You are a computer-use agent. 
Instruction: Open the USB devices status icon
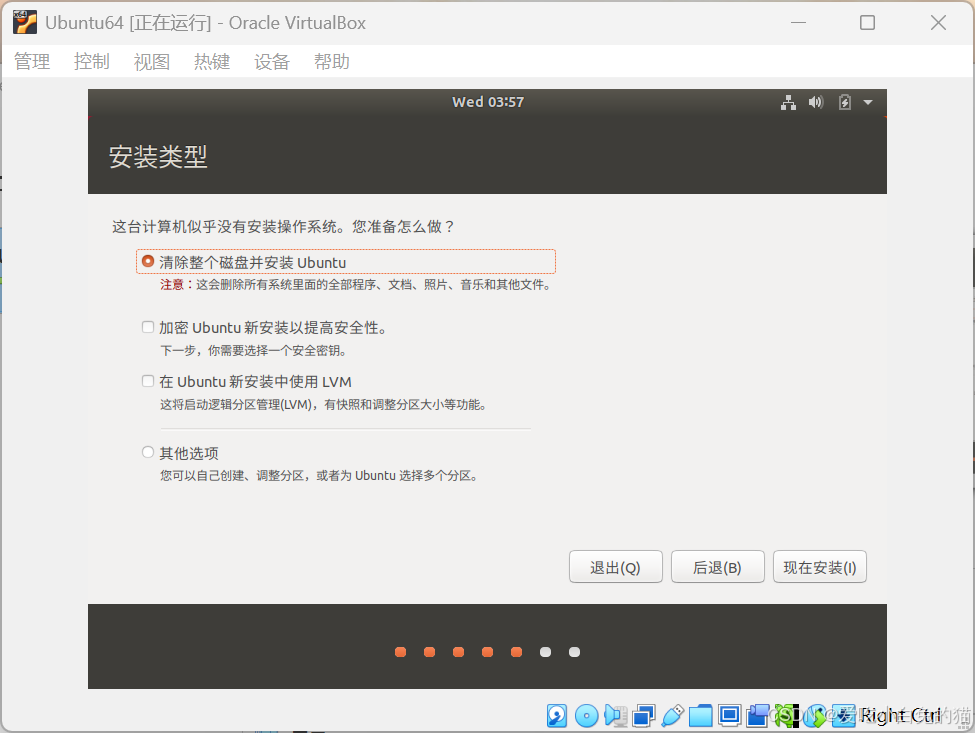(x=672, y=716)
